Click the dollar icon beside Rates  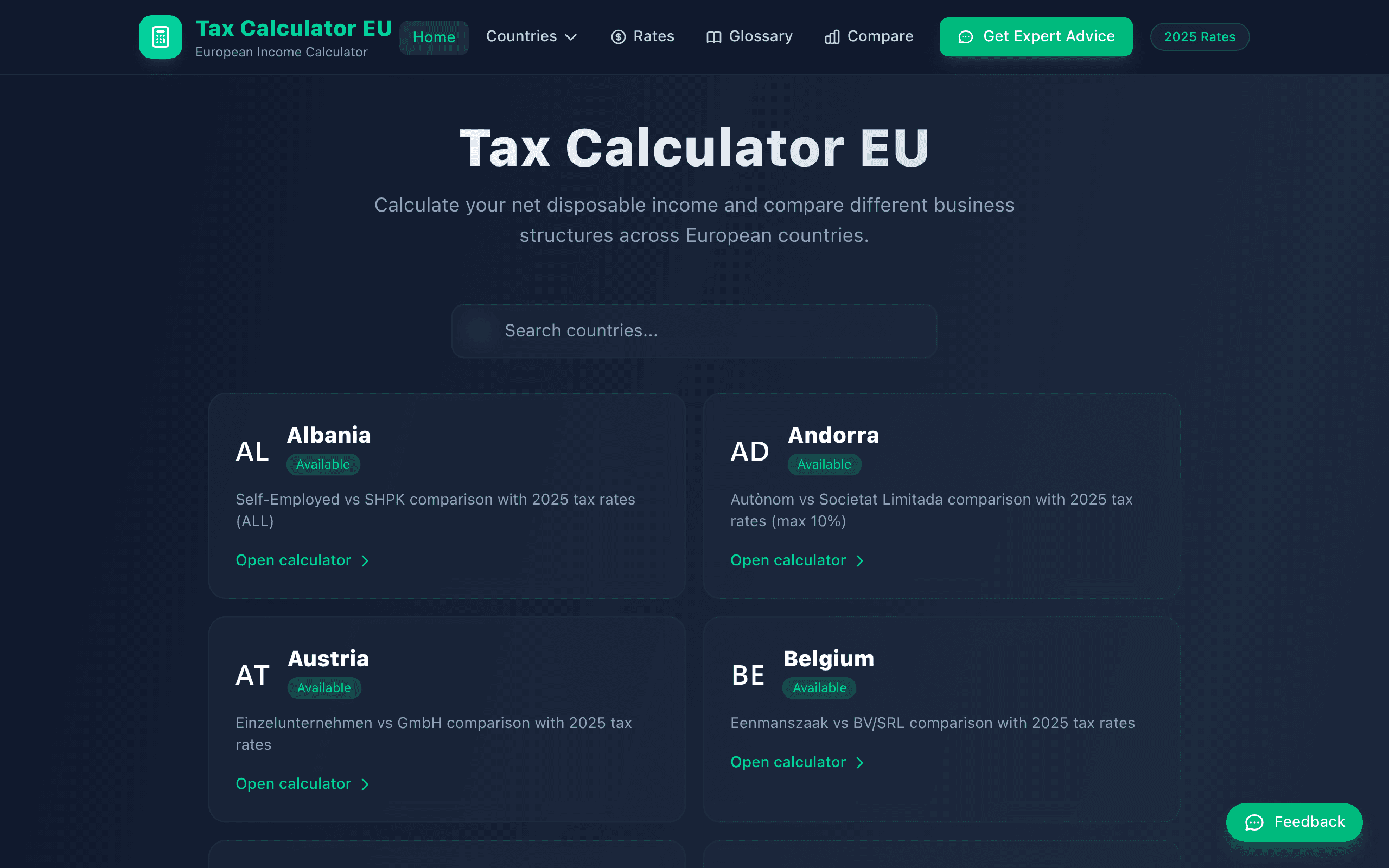pos(617,37)
